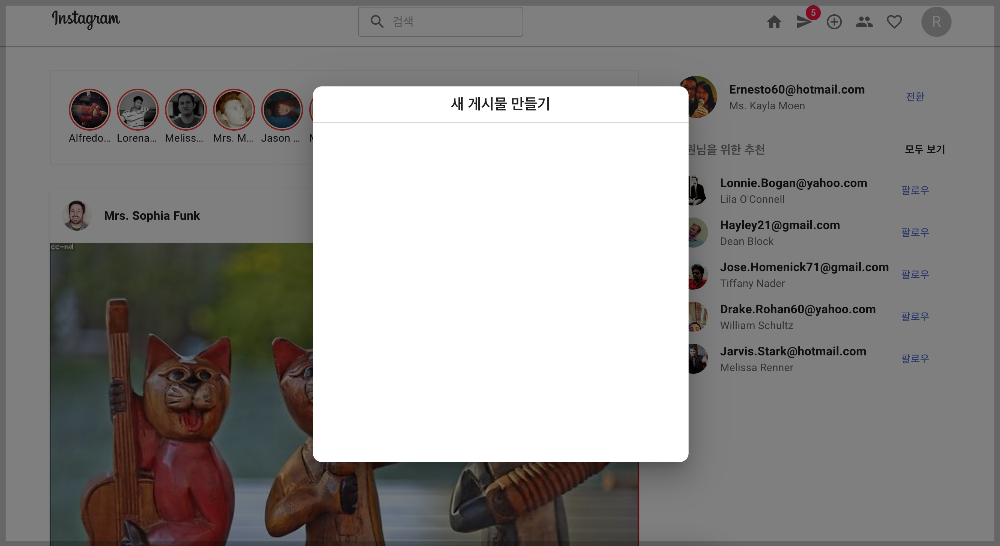
Task: Follow Jarvis.Stark@hotmail.com
Action: [x=915, y=358]
